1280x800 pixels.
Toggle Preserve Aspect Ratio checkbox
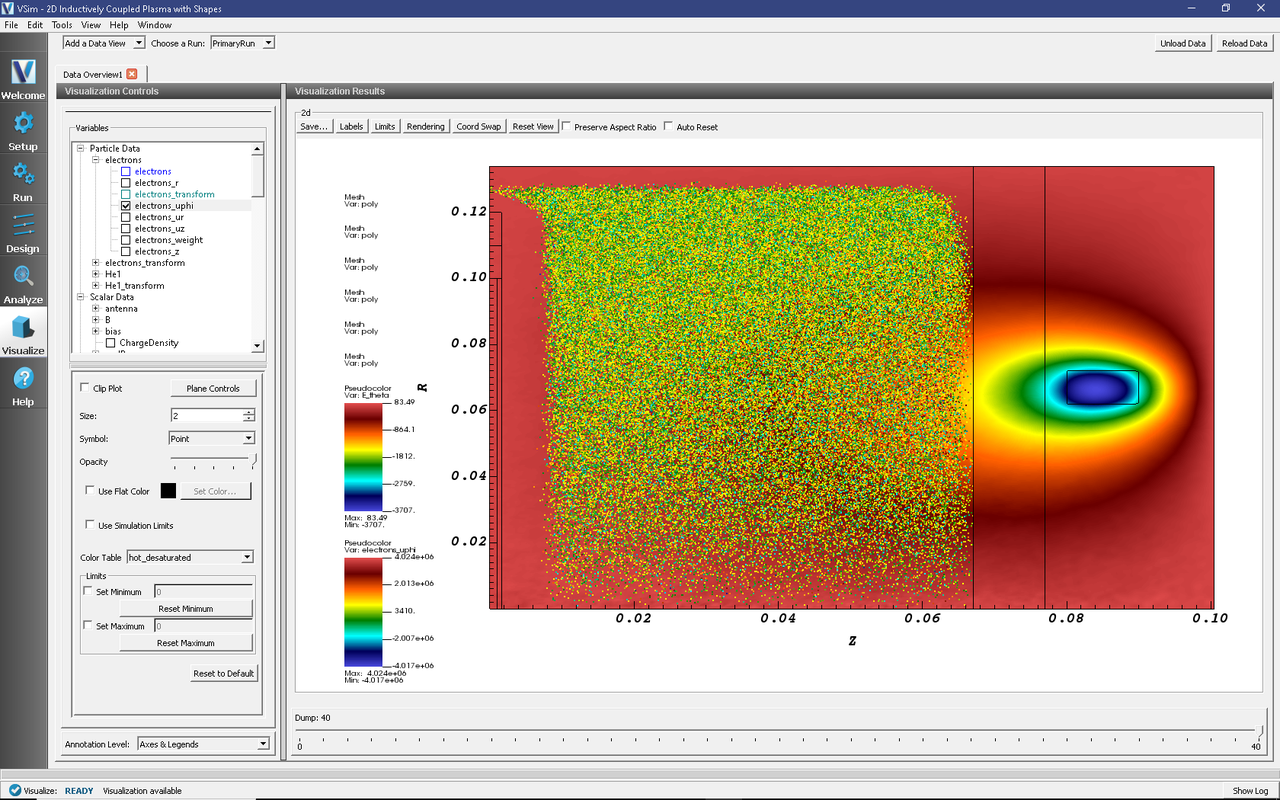(x=566, y=127)
